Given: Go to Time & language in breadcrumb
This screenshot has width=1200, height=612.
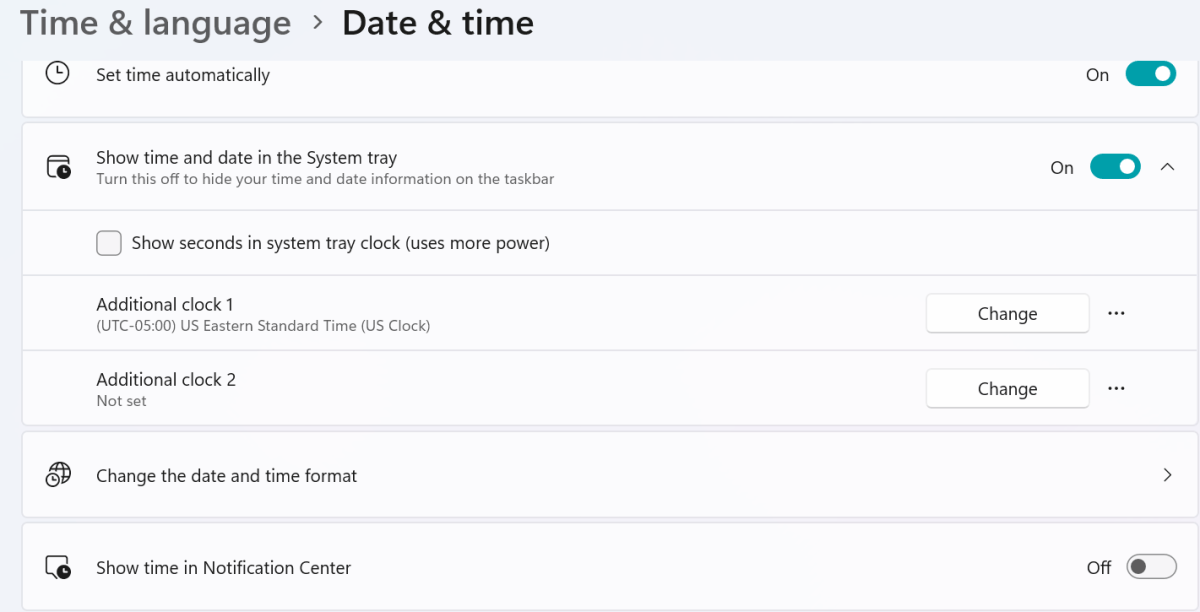Looking at the screenshot, I should pos(154,22).
